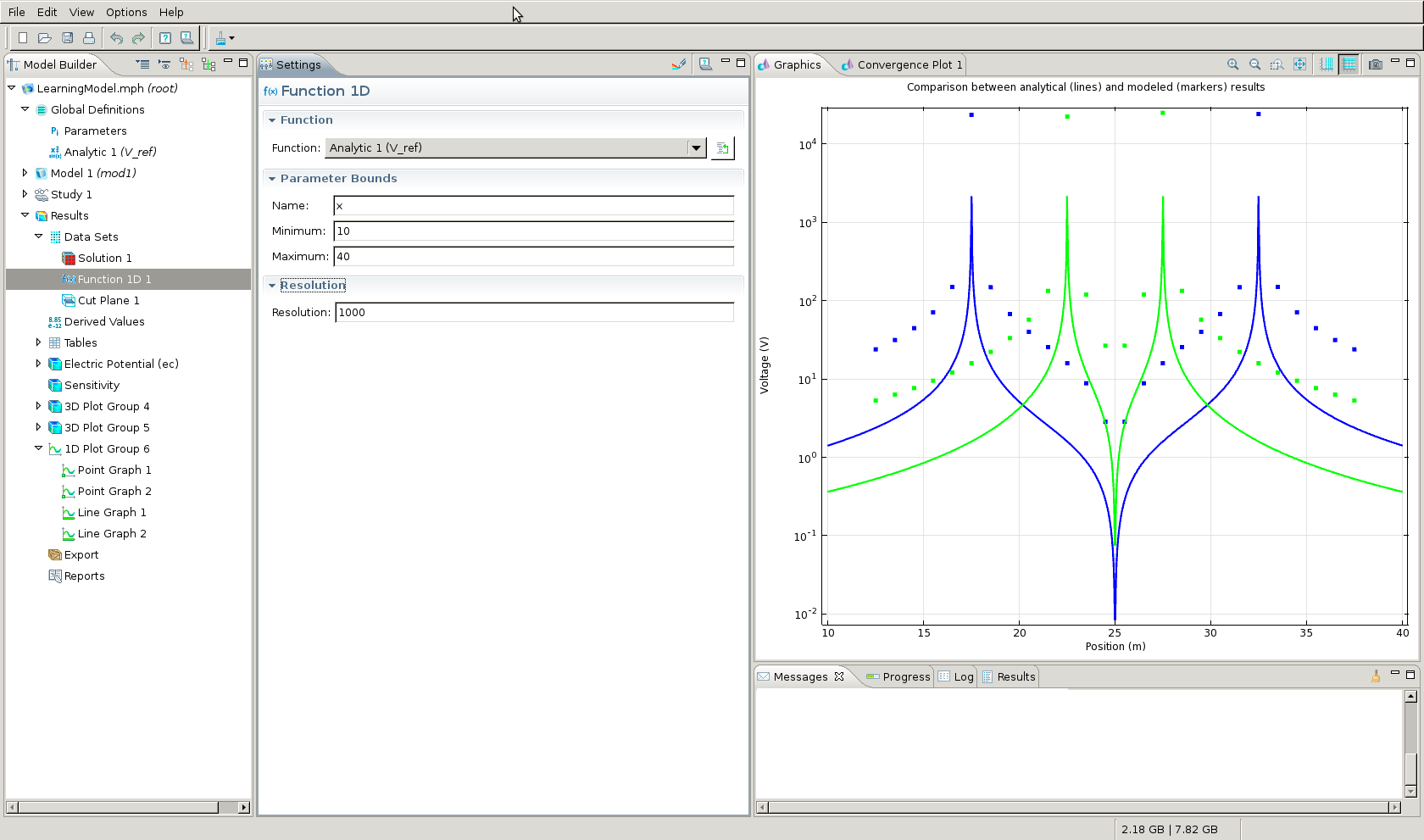The image size is (1424, 840).
Task: Toggle Show More Options eye icon
Action: (164, 64)
